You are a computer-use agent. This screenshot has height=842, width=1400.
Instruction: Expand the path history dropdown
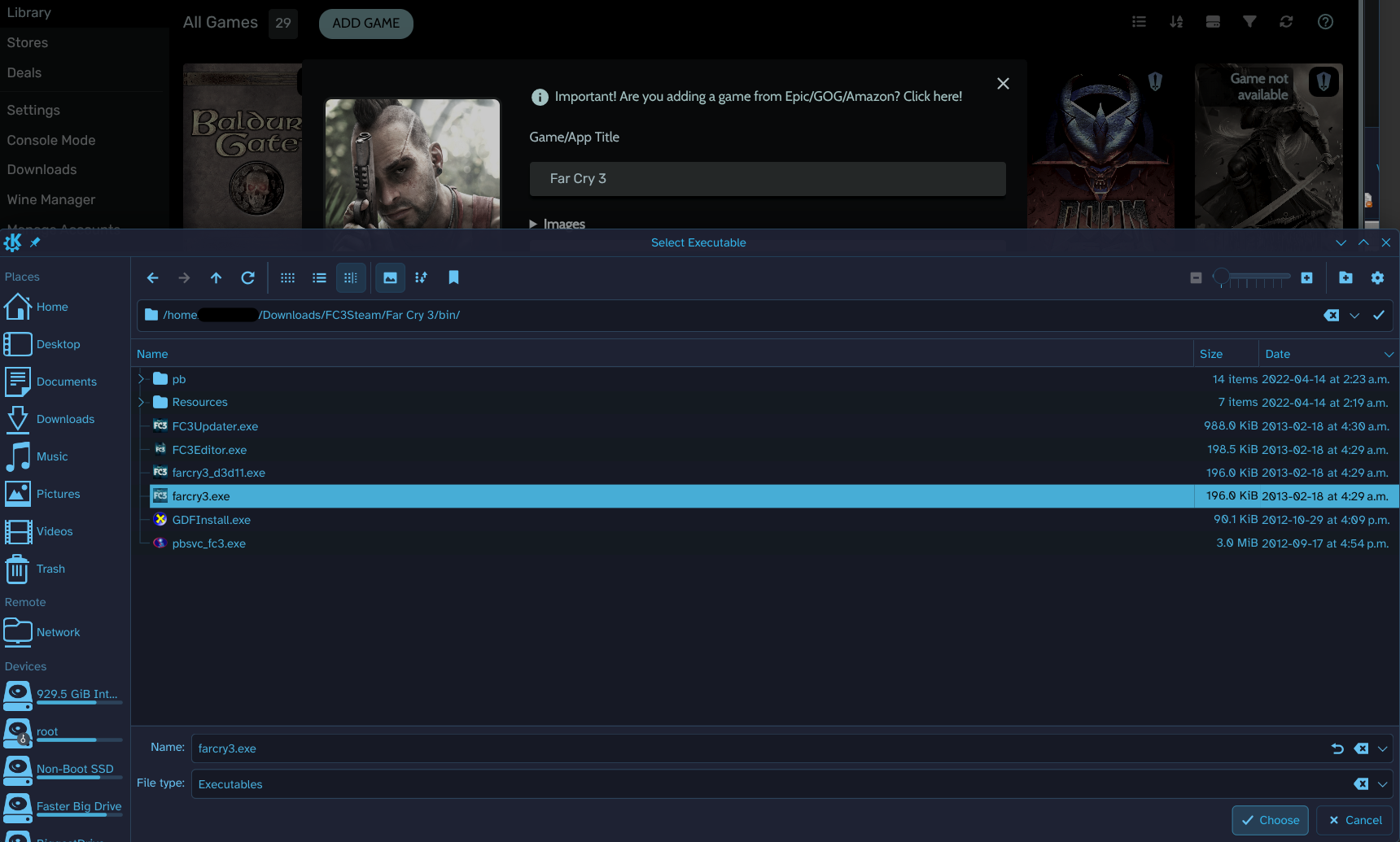coord(1354,316)
